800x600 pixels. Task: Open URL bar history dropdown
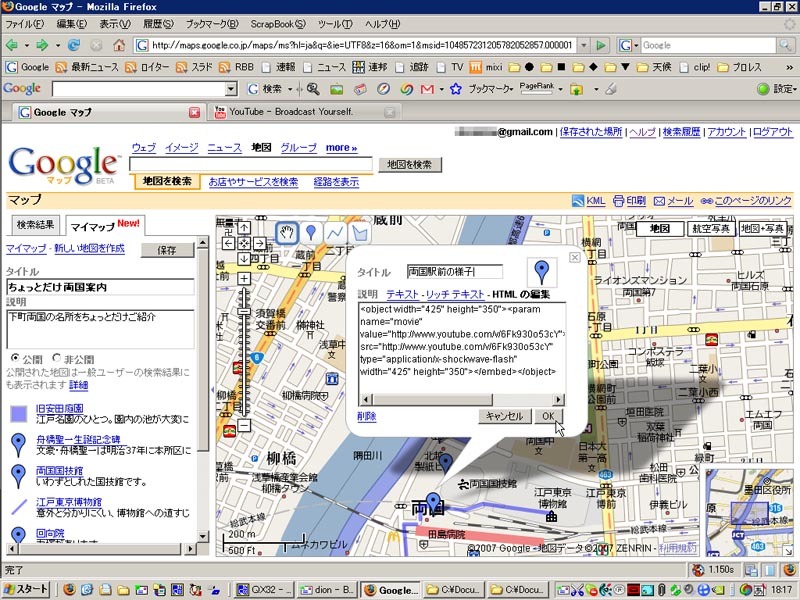584,45
